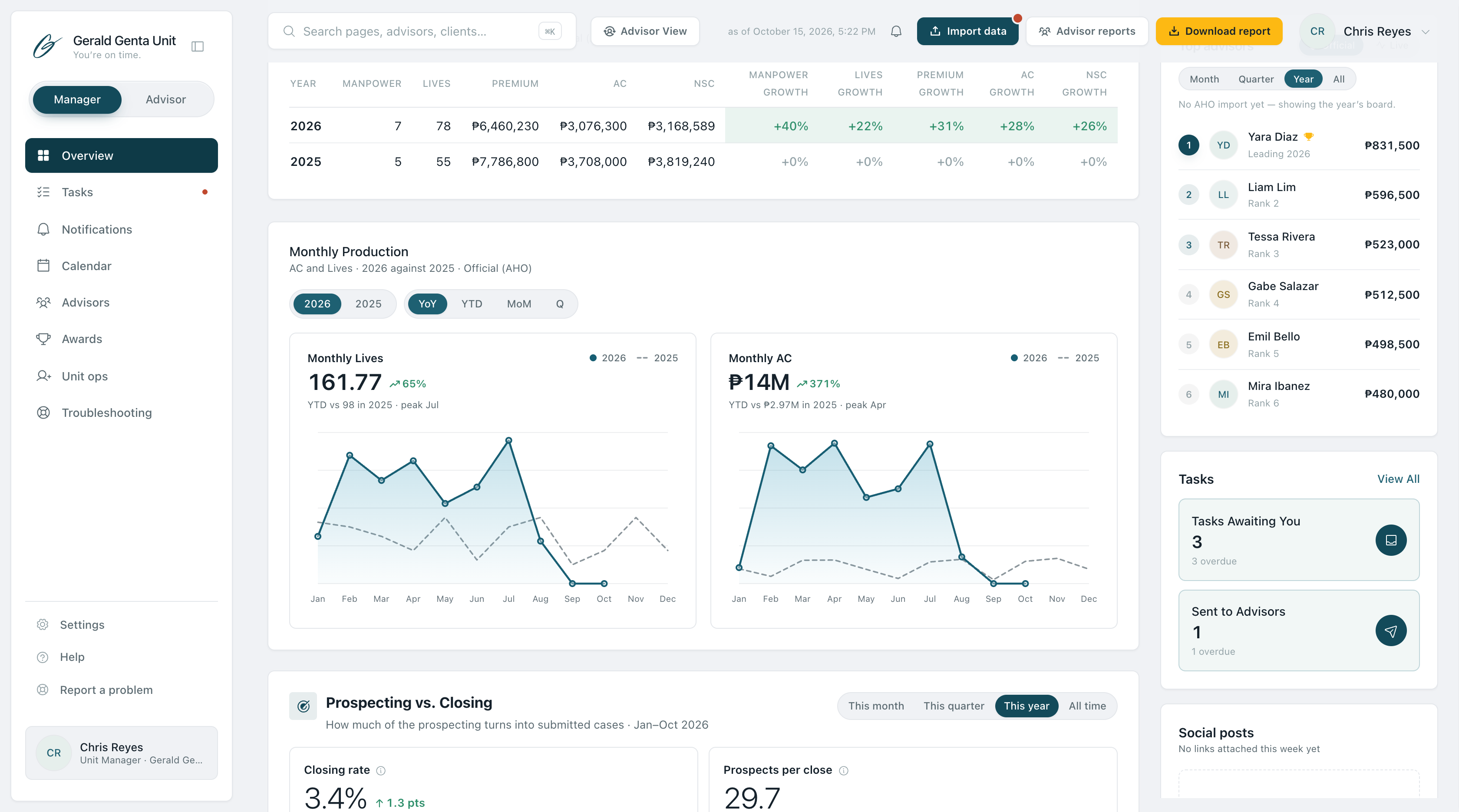Screen dimensions: 1459x812
Task: Click the Advisor View button
Action: click(x=645, y=31)
